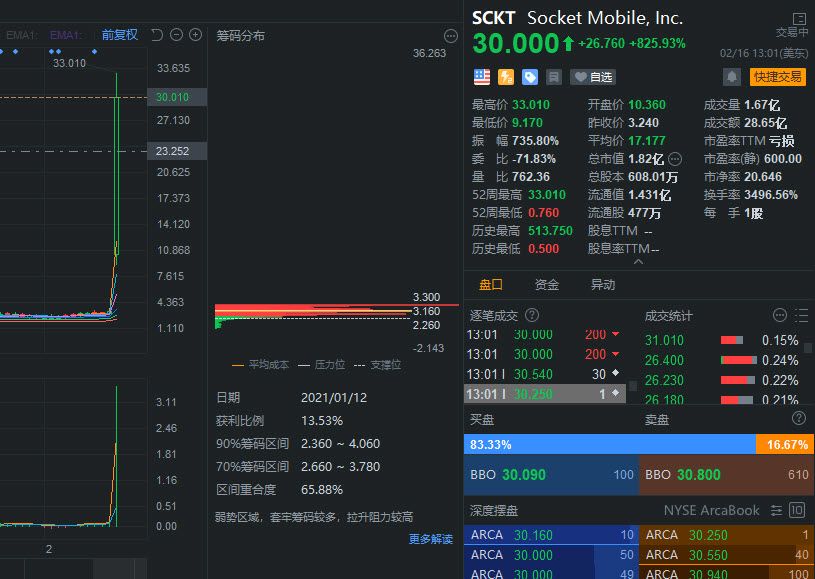Image resolution: width=815 pixels, height=579 pixels.
Task: Click the 平均成本 legend item
Action: 260,365
